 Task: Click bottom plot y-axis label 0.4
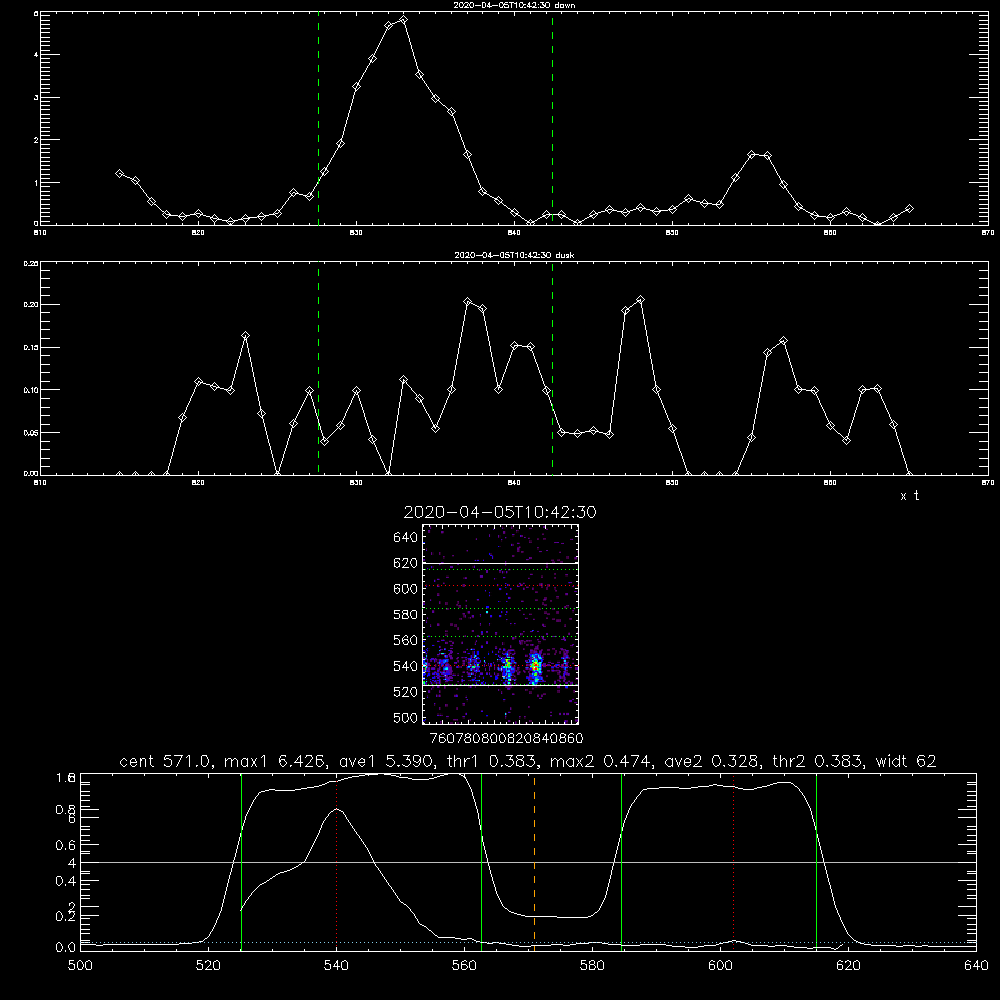(66, 881)
